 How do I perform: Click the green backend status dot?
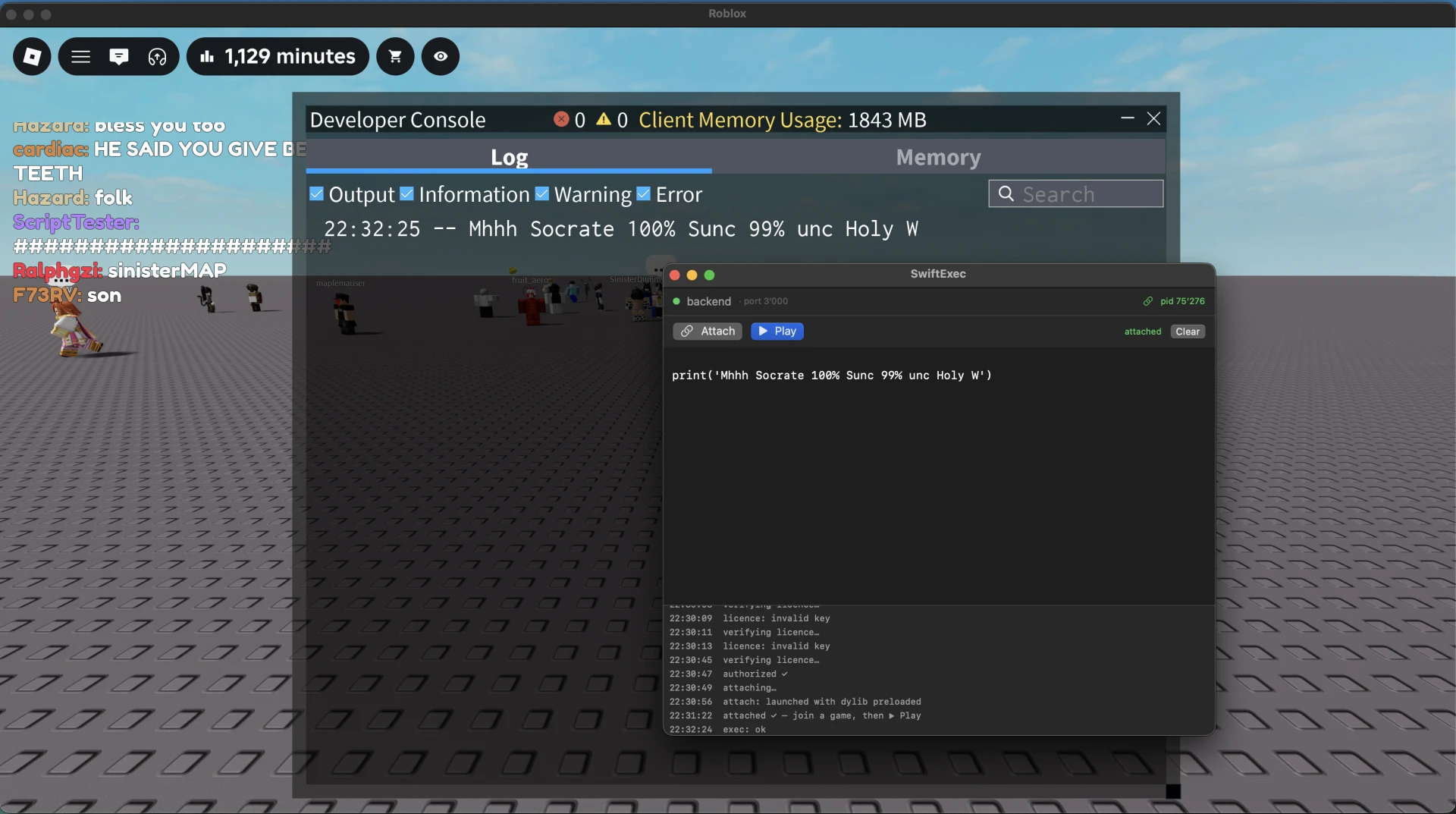point(676,301)
